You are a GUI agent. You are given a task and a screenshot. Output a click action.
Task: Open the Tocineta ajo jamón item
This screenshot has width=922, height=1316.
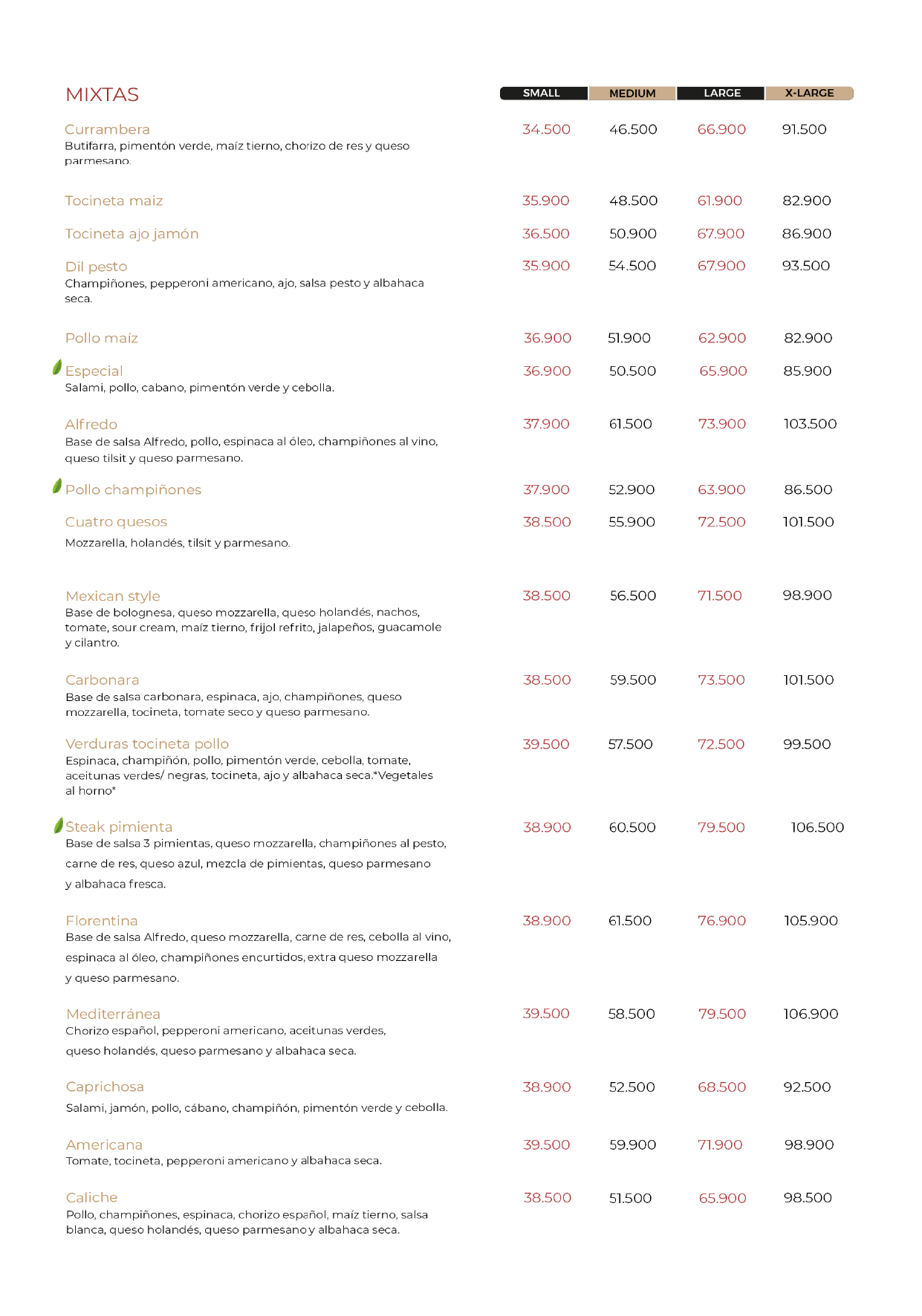(132, 234)
